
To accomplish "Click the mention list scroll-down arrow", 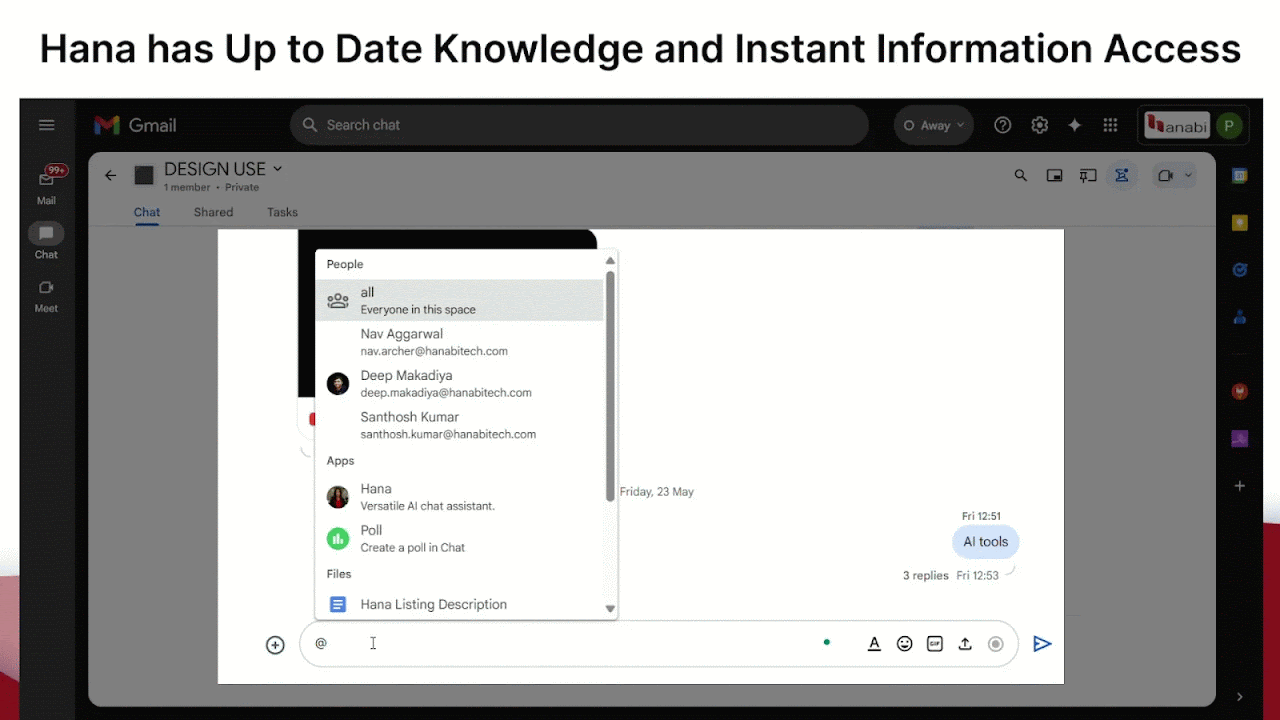I will [x=610, y=608].
